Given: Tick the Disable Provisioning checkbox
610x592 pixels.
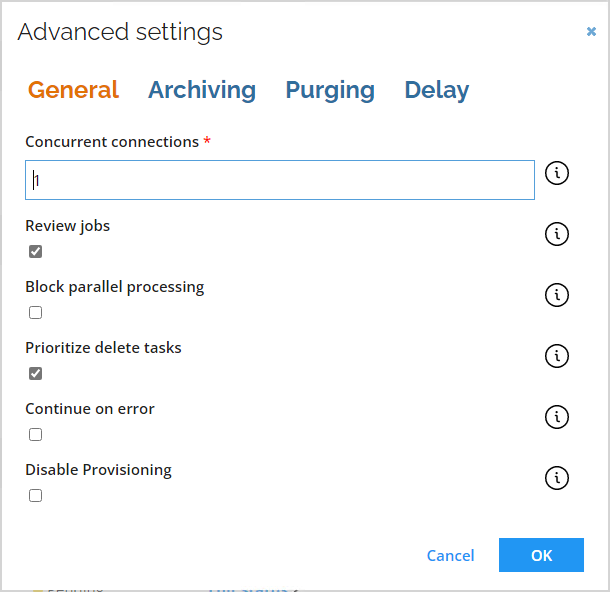Looking at the screenshot, I should (x=35, y=496).
